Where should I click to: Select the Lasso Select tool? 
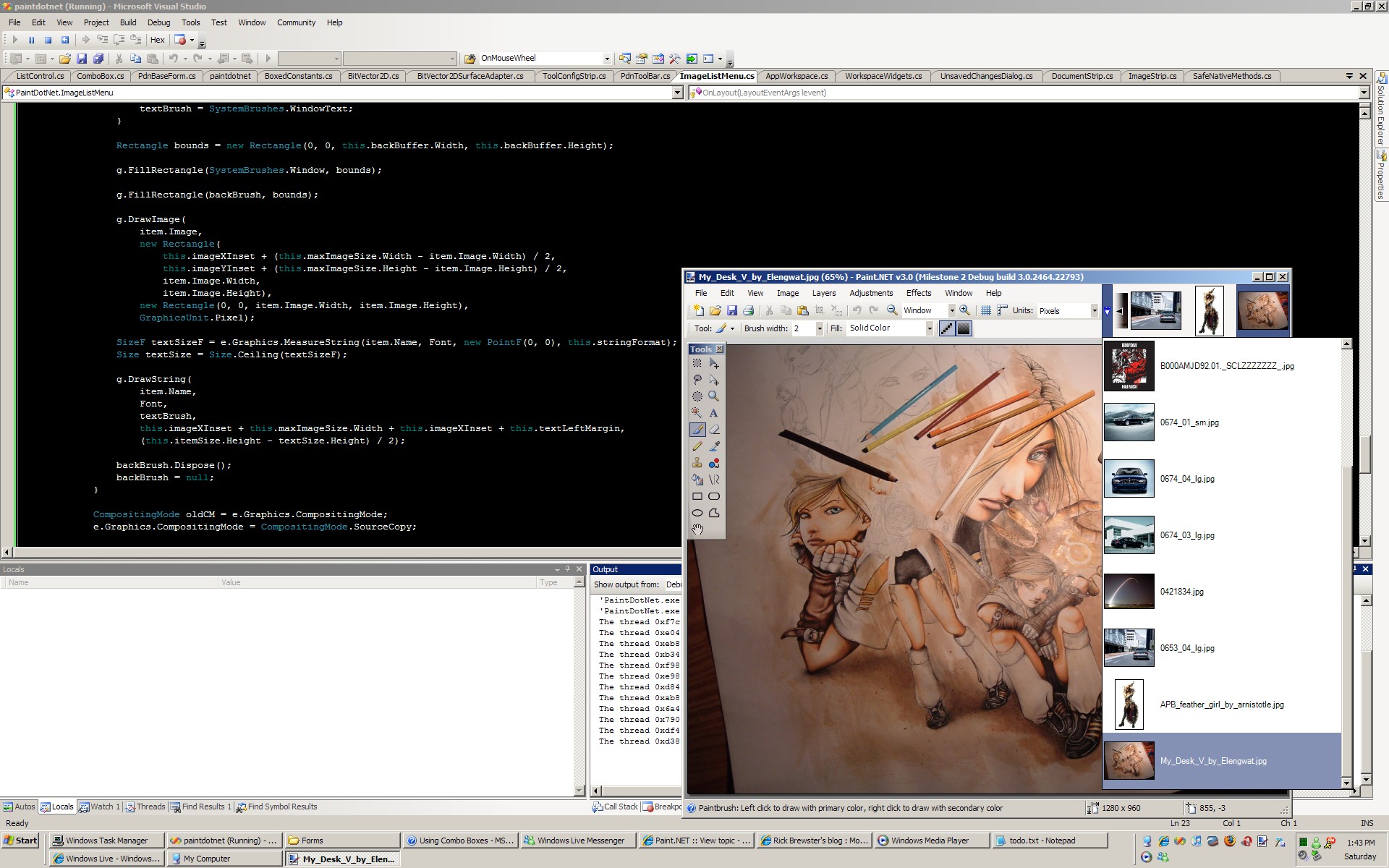[697, 380]
